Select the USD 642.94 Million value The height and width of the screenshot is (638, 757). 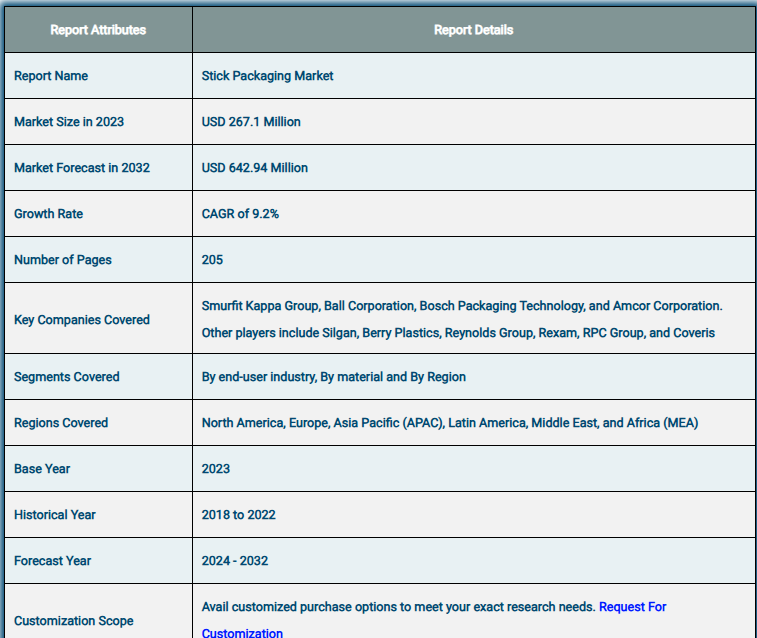(x=254, y=167)
